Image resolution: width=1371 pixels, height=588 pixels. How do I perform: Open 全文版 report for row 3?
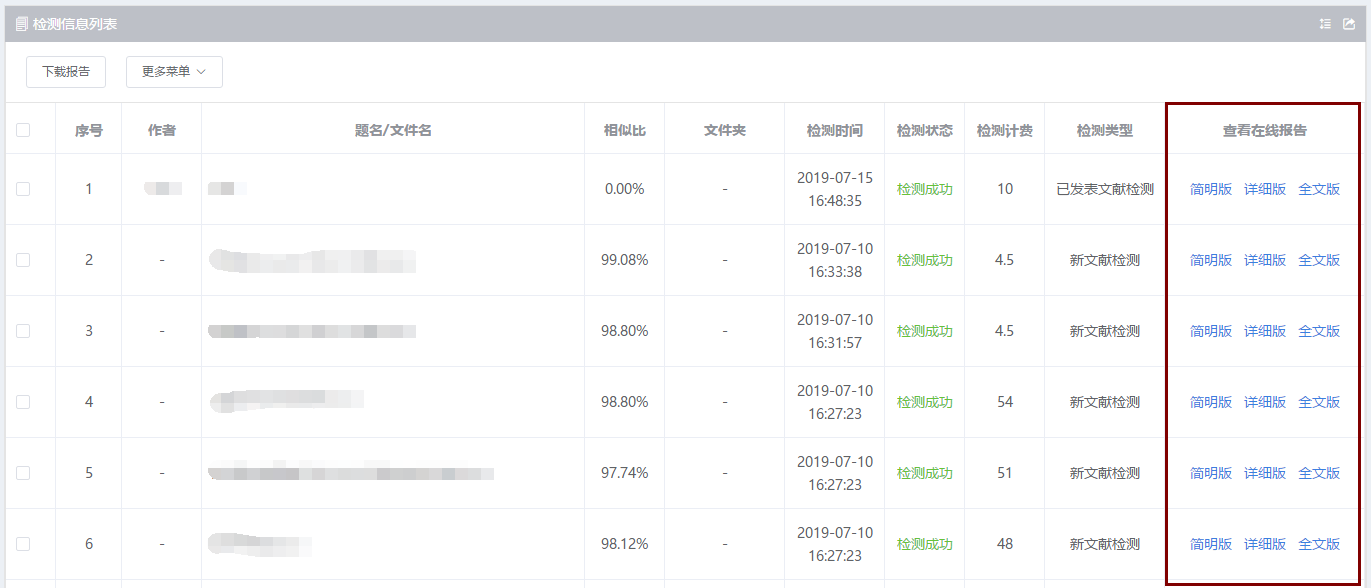pos(1319,331)
